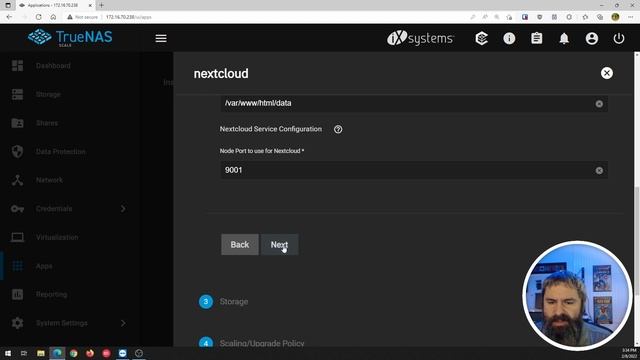The image size is (640, 360).
Task: Click the TrueNAS SCALE logo
Action: coord(70,38)
